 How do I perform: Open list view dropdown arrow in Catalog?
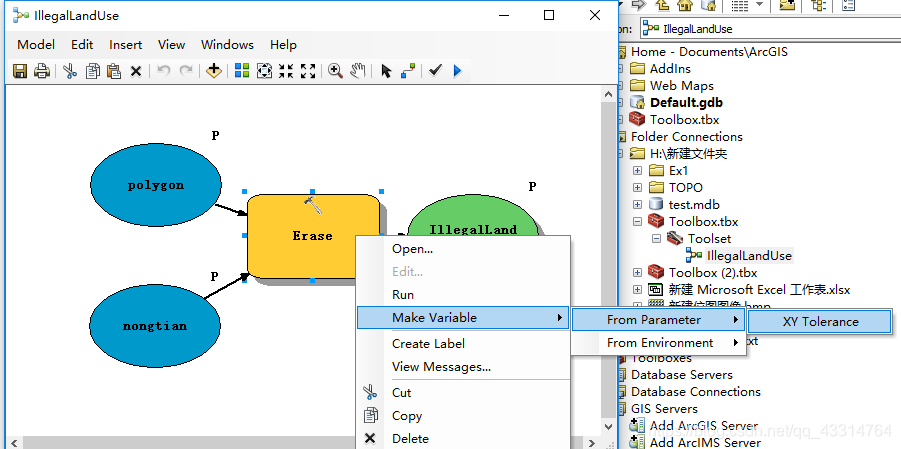pyautogui.click(x=759, y=5)
